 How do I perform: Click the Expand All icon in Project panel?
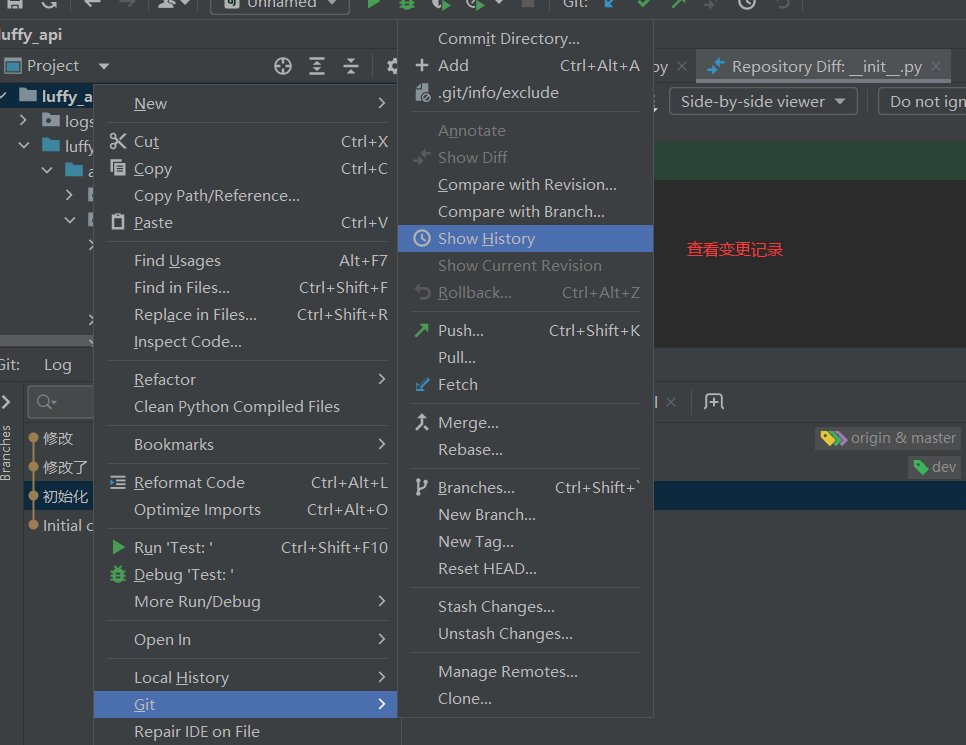(317, 66)
